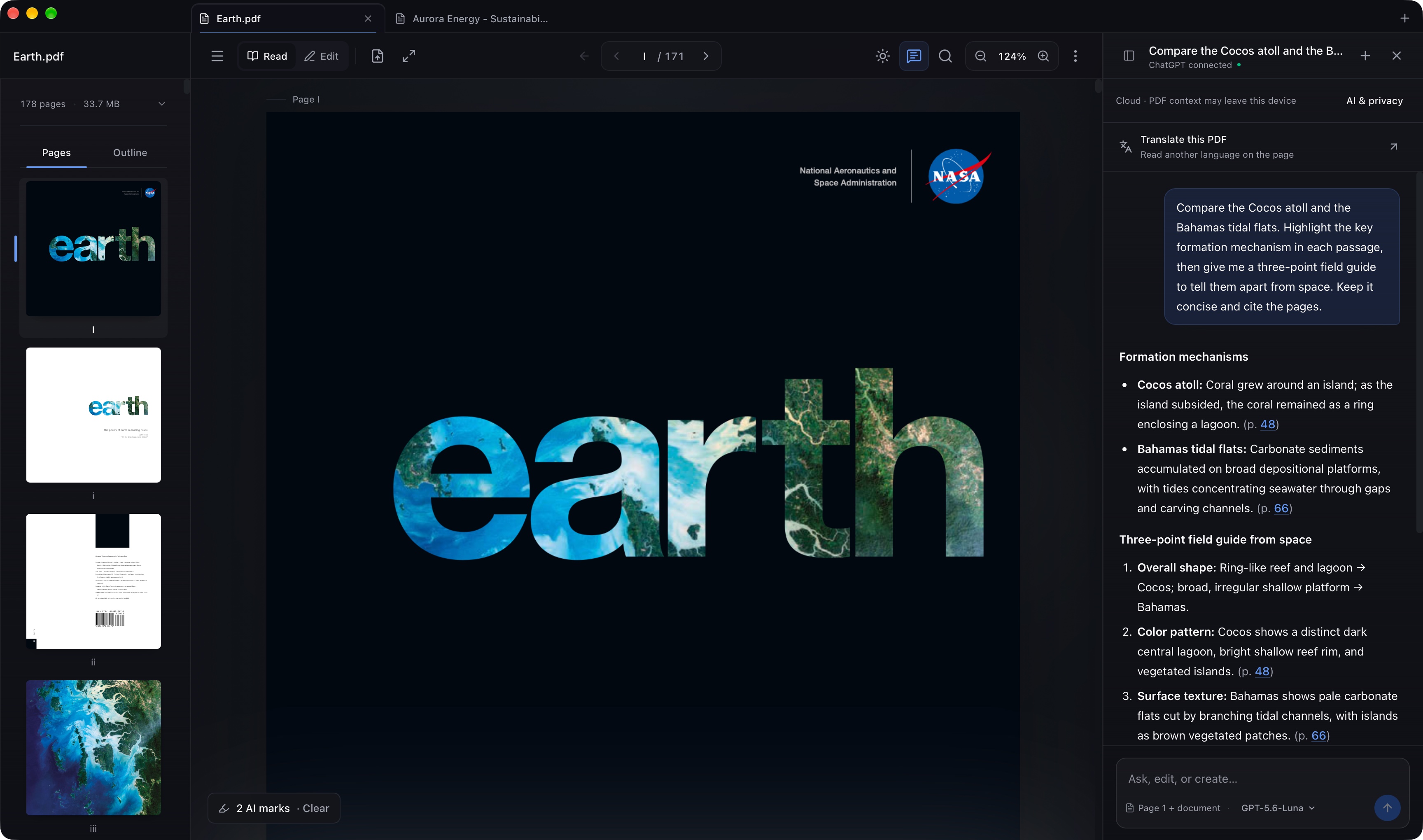Click the Ask, edit, or create input
Screen dimensions: 1423x840
coord(1262,779)
